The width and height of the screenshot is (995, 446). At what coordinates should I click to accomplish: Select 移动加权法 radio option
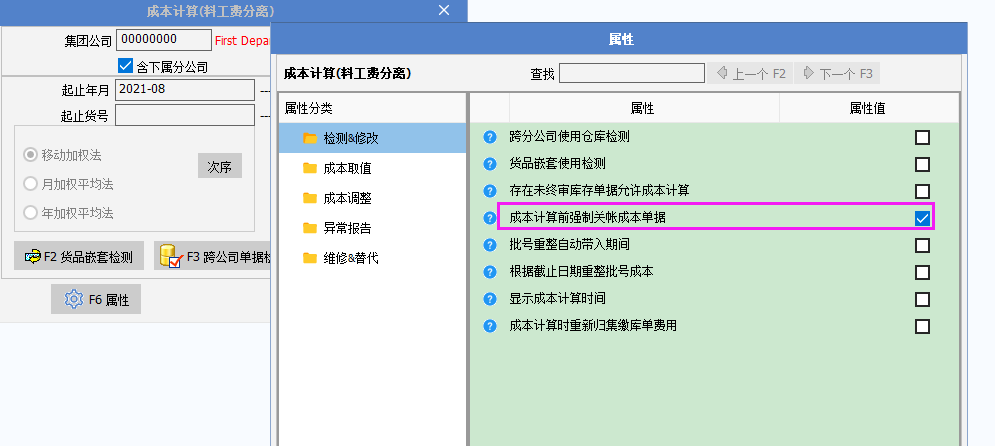tap(30, 155)
